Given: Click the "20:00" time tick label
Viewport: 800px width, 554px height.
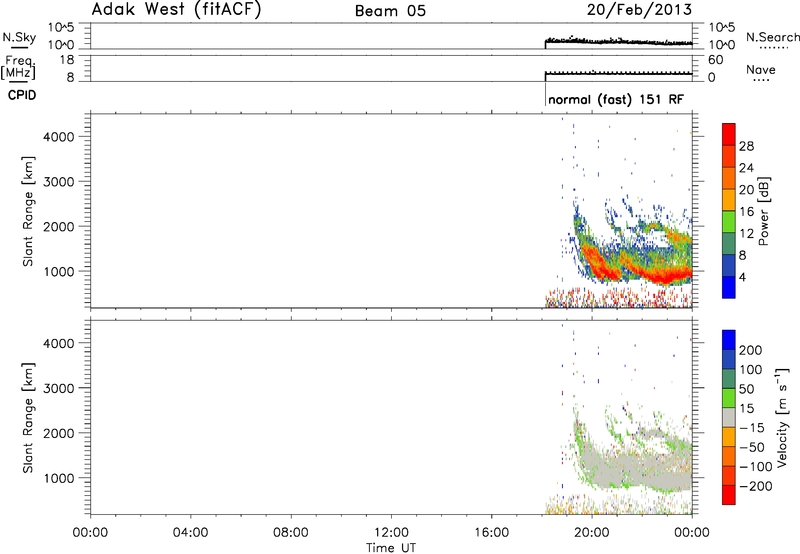Looking at the screenshot, I should pyautogui.click(x=592, y=533).
